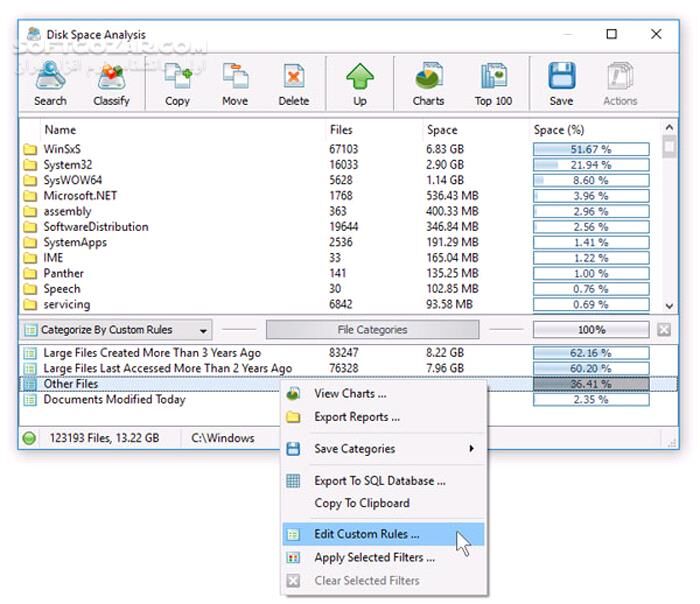Open the Charts view
This screenshot has width=700, height=604.
tap(428, 83)
